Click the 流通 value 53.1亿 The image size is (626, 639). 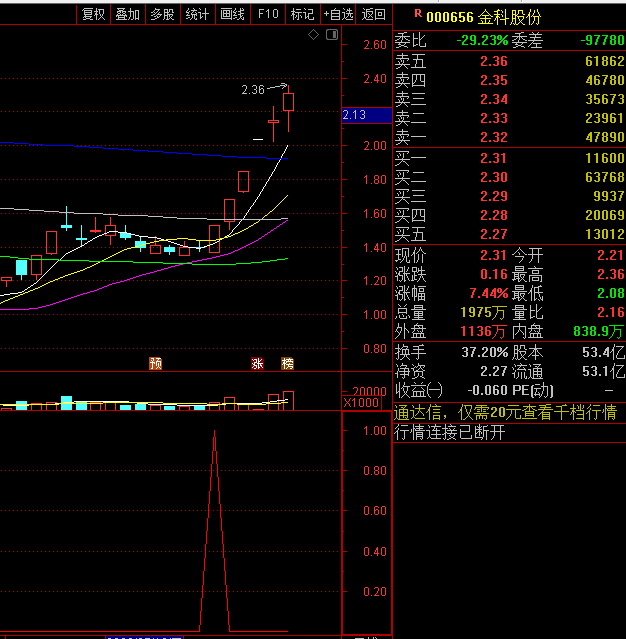[604, 371]
